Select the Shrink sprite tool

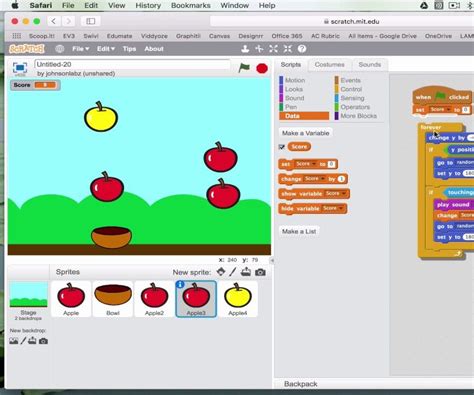coord(288,49)
